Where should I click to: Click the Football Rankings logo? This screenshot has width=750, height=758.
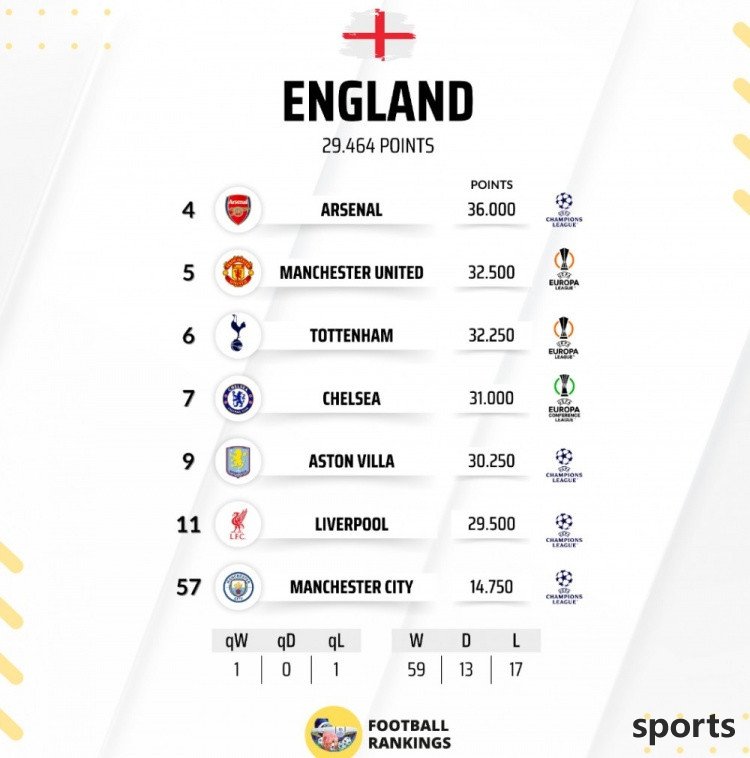coord(333,732)
